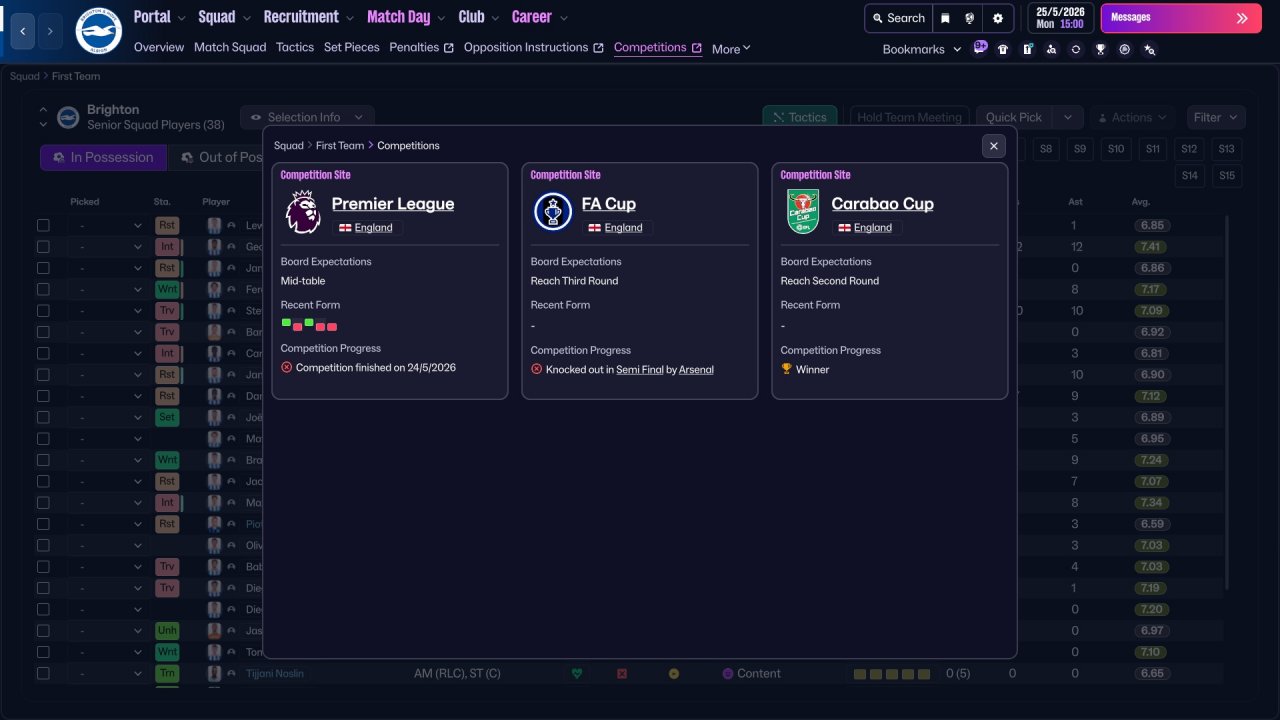
Task: Tick the checkbox on the Unh status row
Action: pyautogui.click(x=43, y=631)
